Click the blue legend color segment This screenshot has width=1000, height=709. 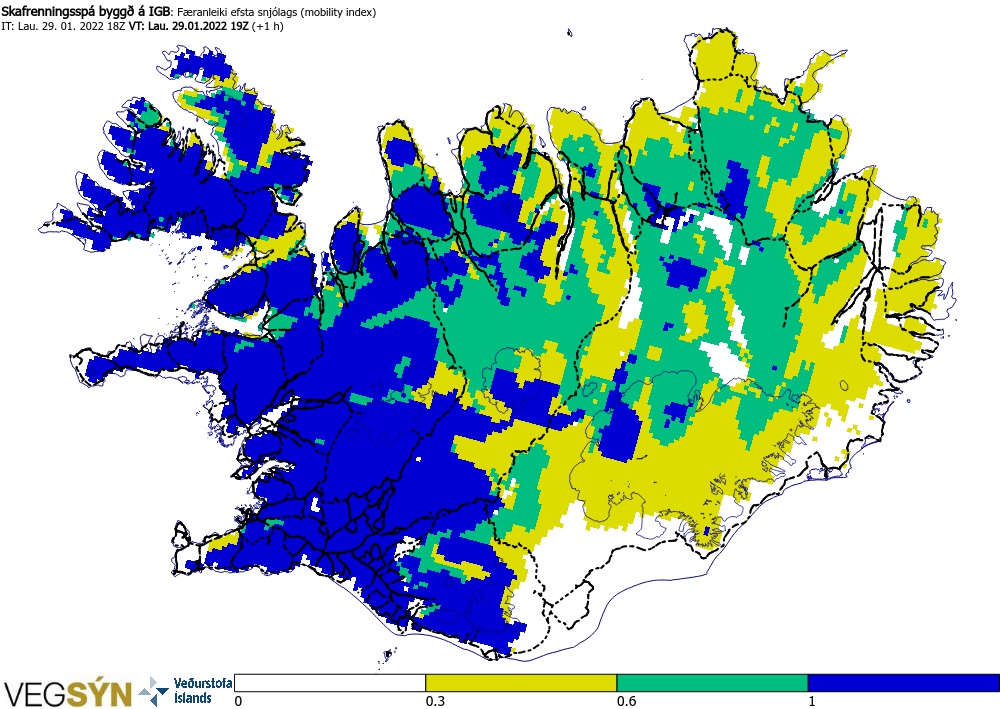tap(904, 683)
